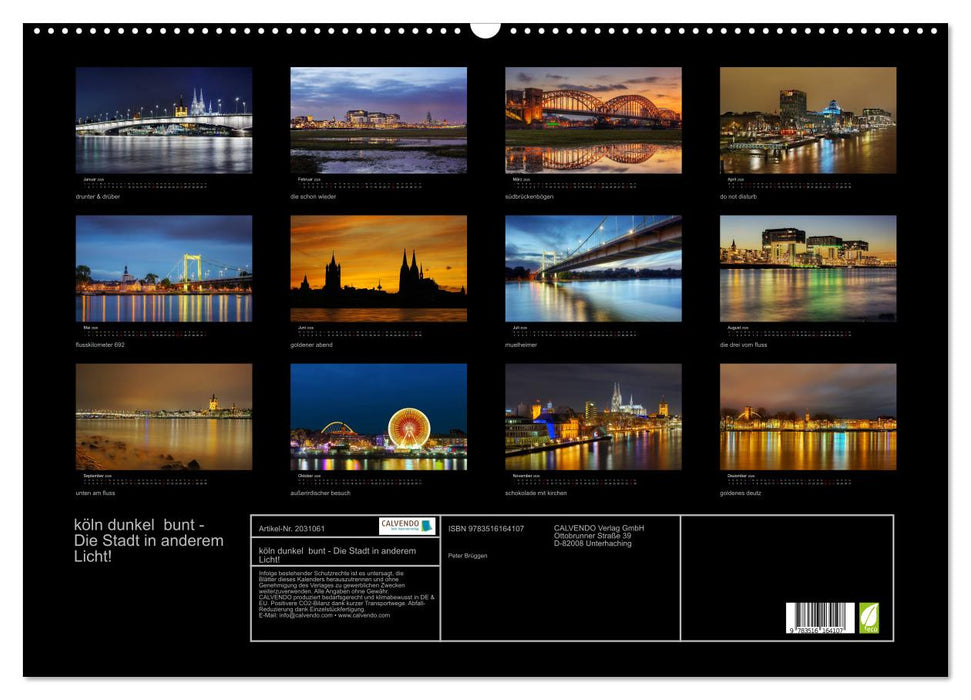Toggle the April image caption 'do not disturb'

click(x=740, y=197)
